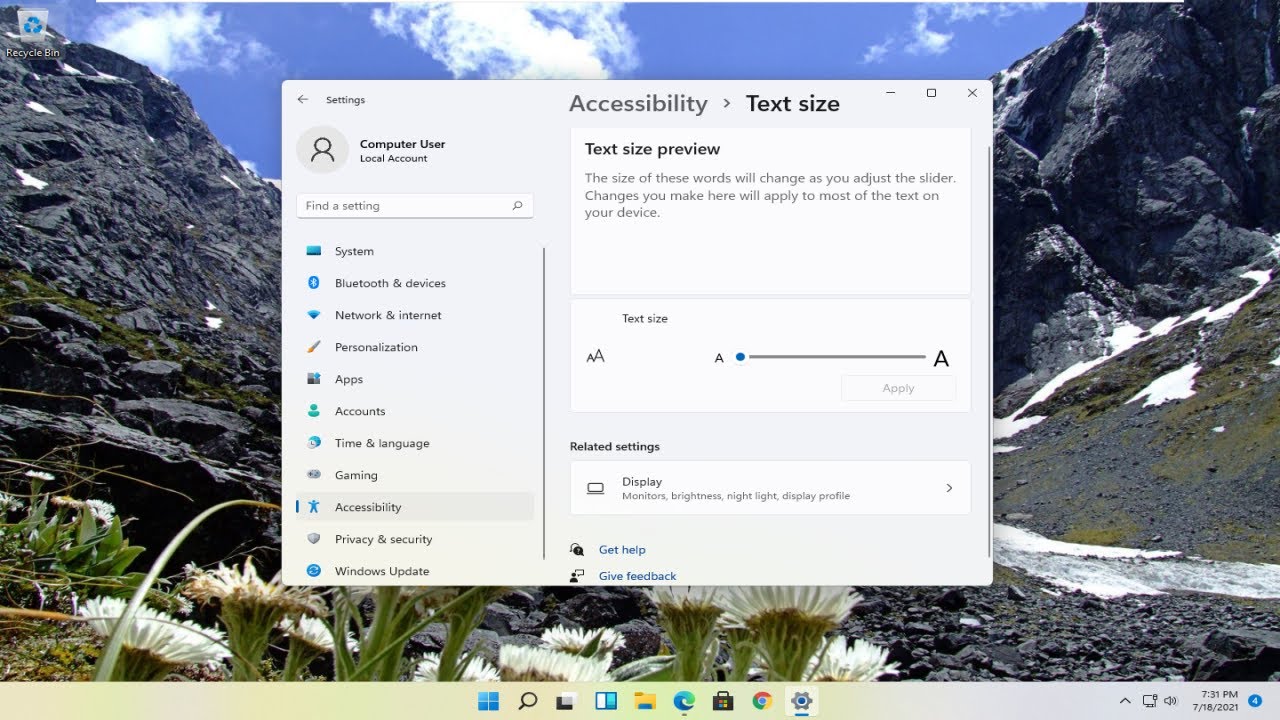Open Bluetooth & devices settings
The height and width of the screenshot is (720, 1280).
pyautogui.click(x=389, y=283)
